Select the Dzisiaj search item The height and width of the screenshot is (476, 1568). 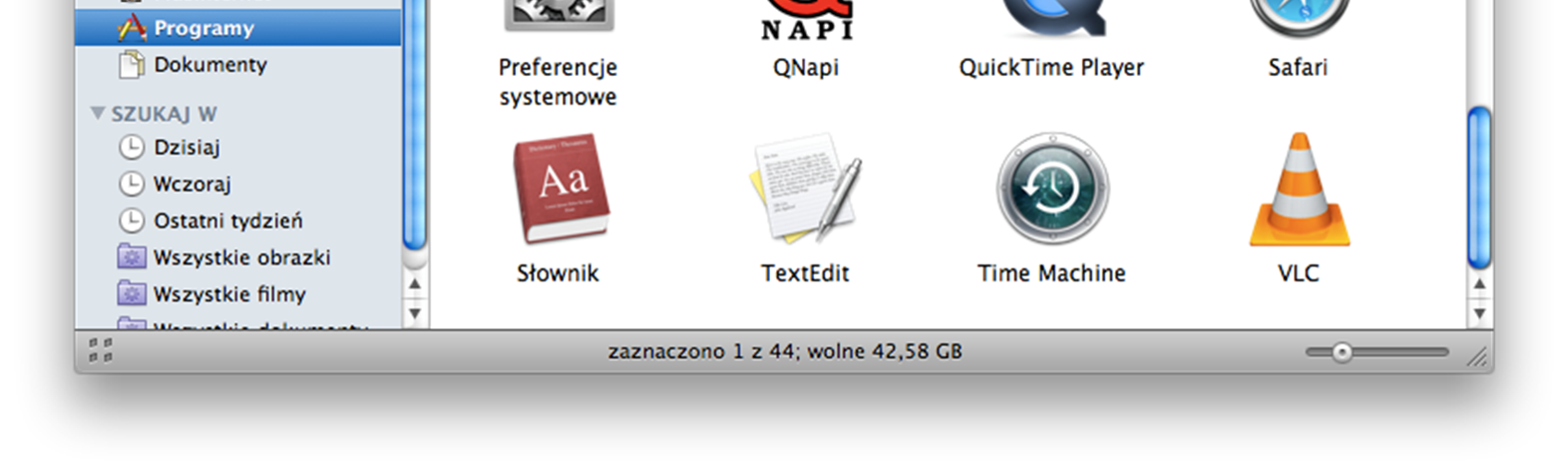pyautogui.click(x=237, y=147)
